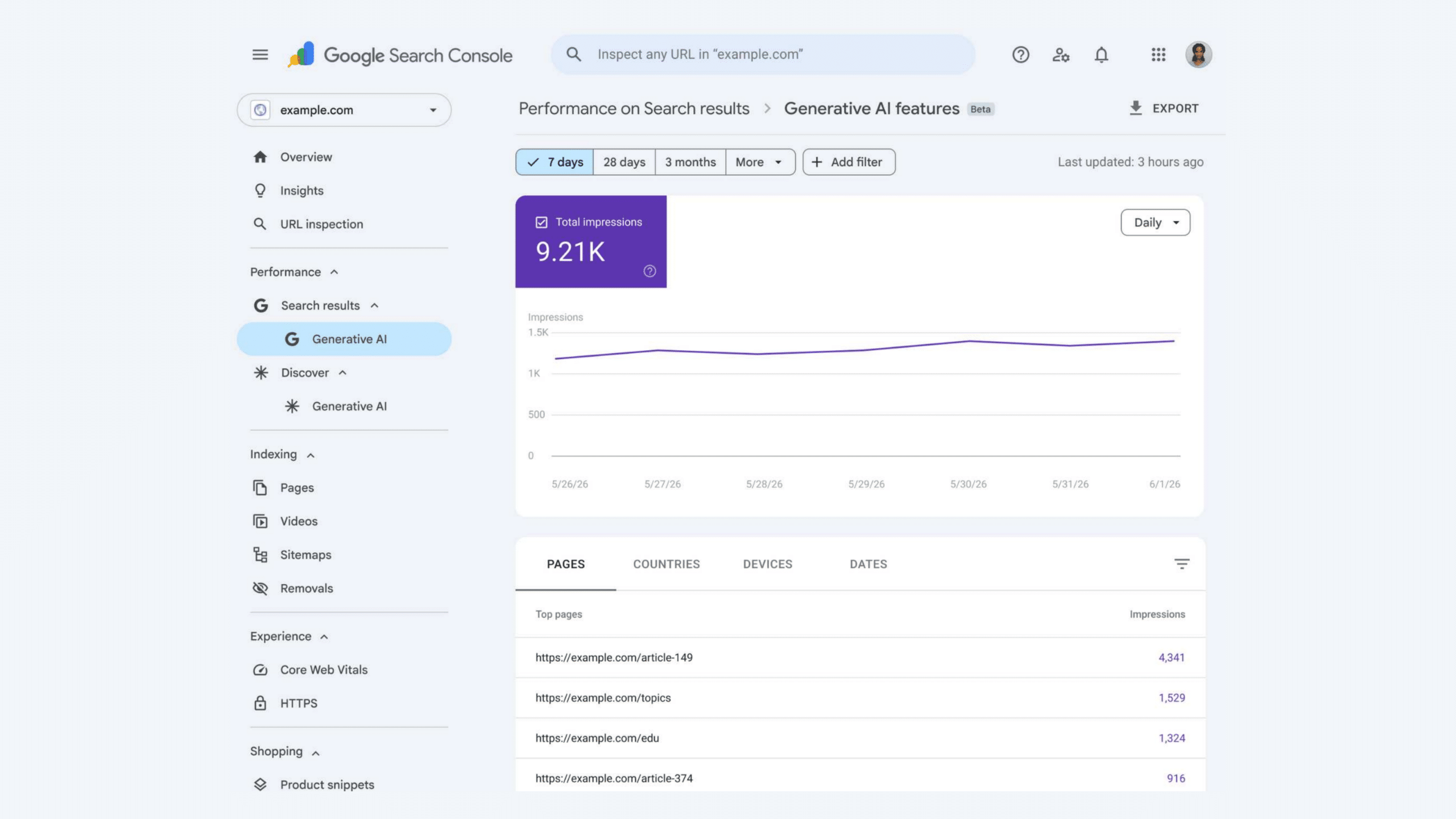Collapse the Indexing section

pyautogui.click(x=311, y=455)
